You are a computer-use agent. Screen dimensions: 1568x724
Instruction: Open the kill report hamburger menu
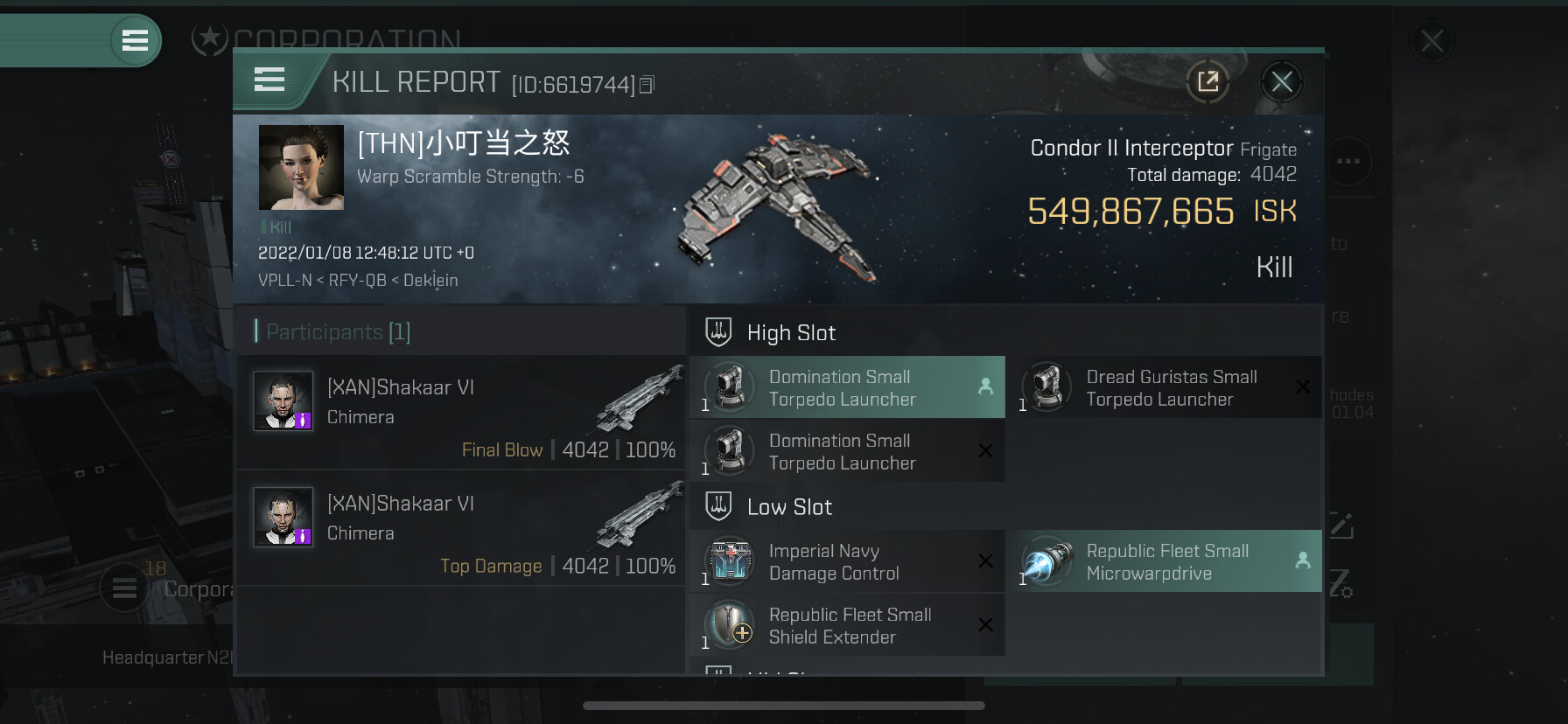click(269, 80)
